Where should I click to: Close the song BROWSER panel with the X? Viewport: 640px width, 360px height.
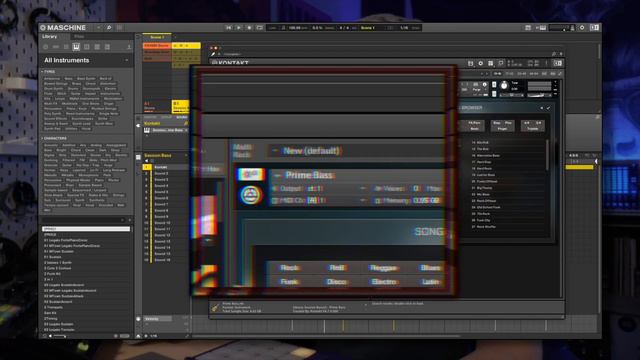[542, 108]
